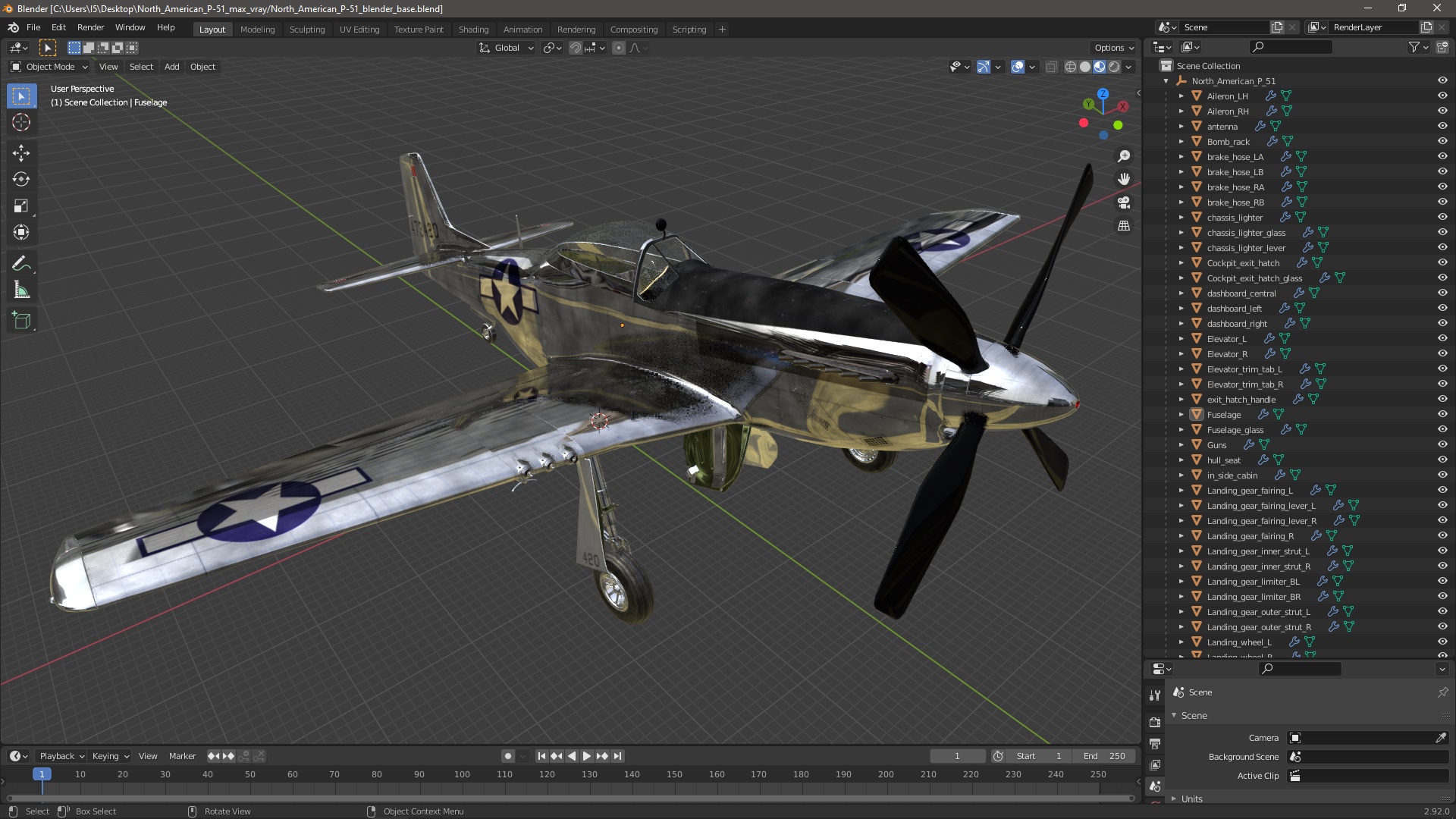The height and width of the screenshot is (819, 1456).
Task: Open the File menu
Action: [33, 27]
